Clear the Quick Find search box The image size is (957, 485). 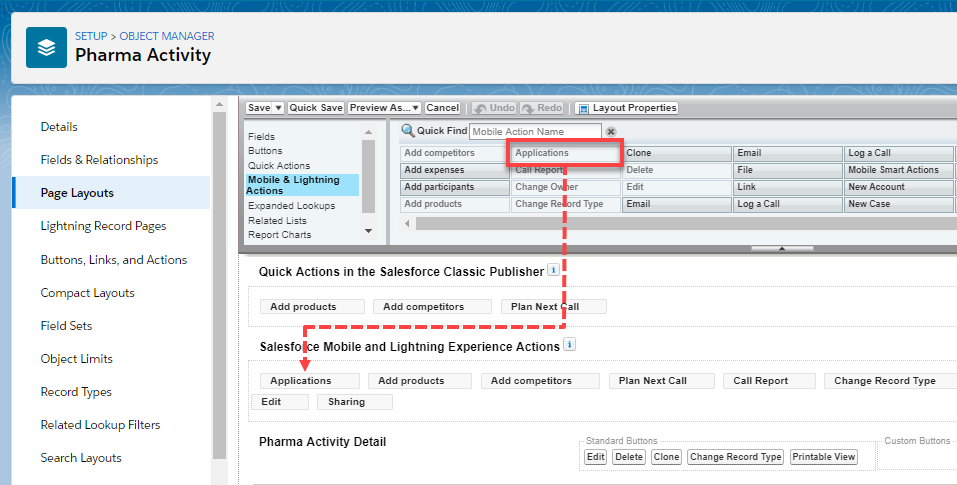coord(611,132)
